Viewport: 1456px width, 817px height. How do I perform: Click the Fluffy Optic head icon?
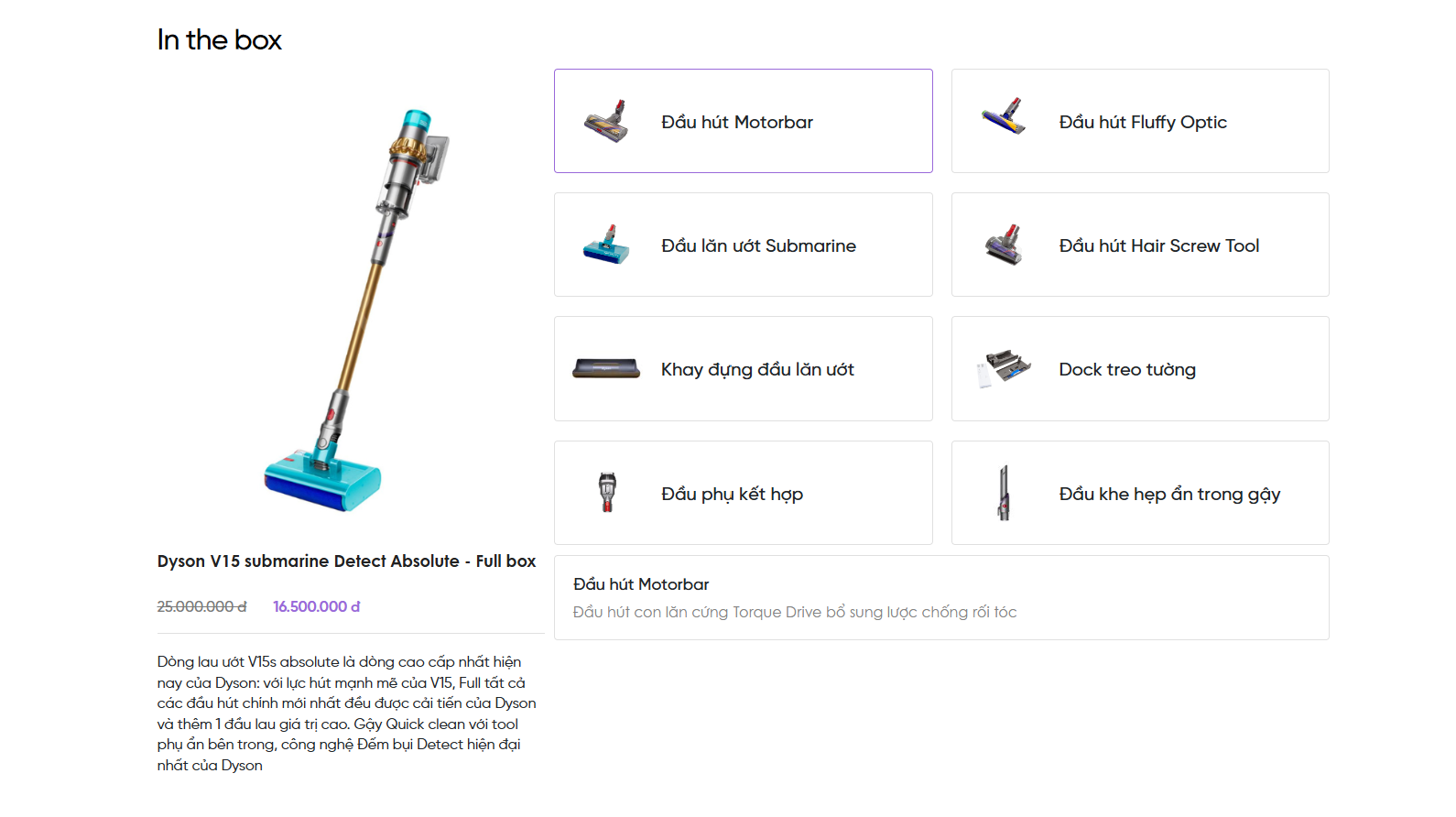(1004, 116)
